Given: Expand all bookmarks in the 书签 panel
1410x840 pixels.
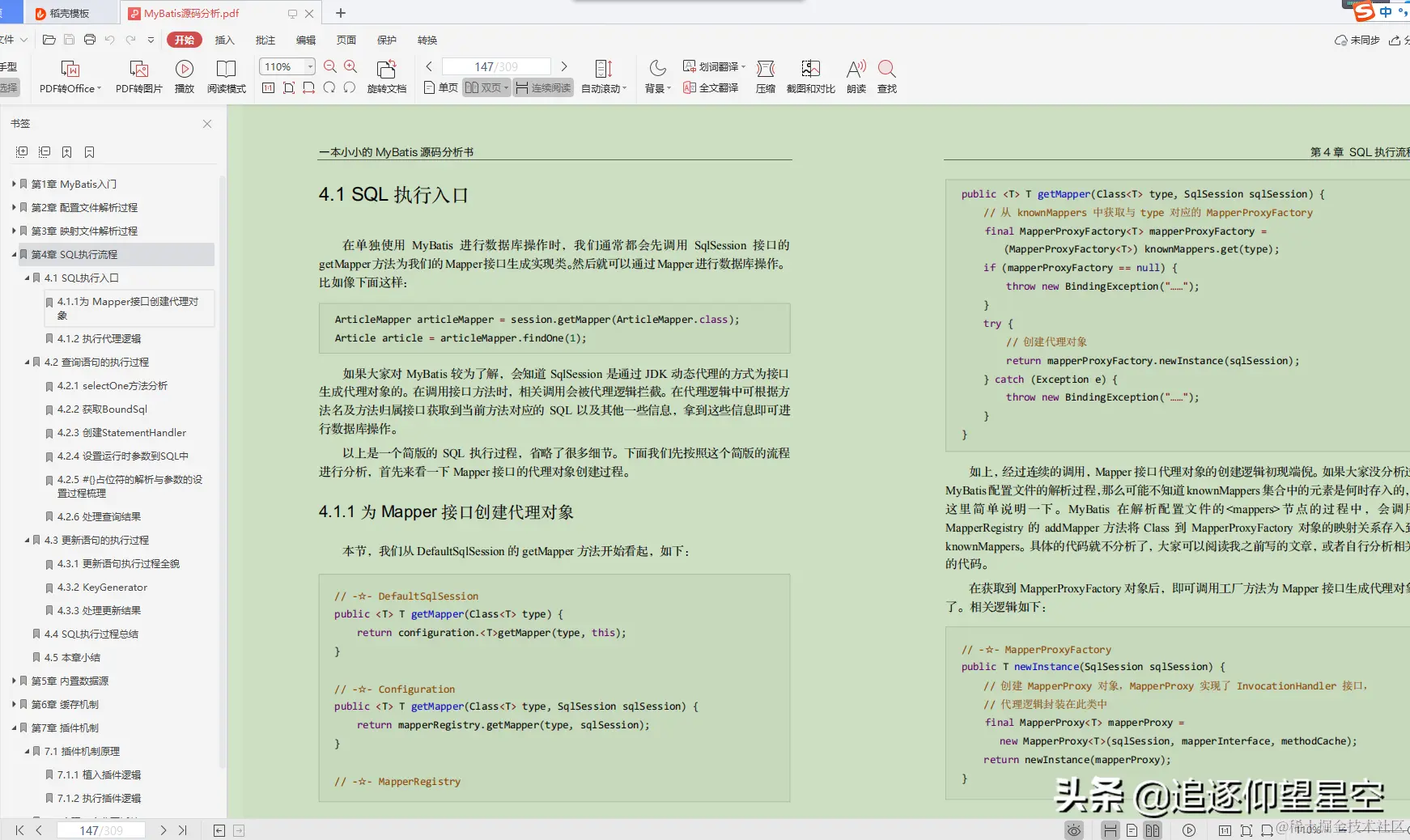Looking at the screenshot, I should point(22,152).
